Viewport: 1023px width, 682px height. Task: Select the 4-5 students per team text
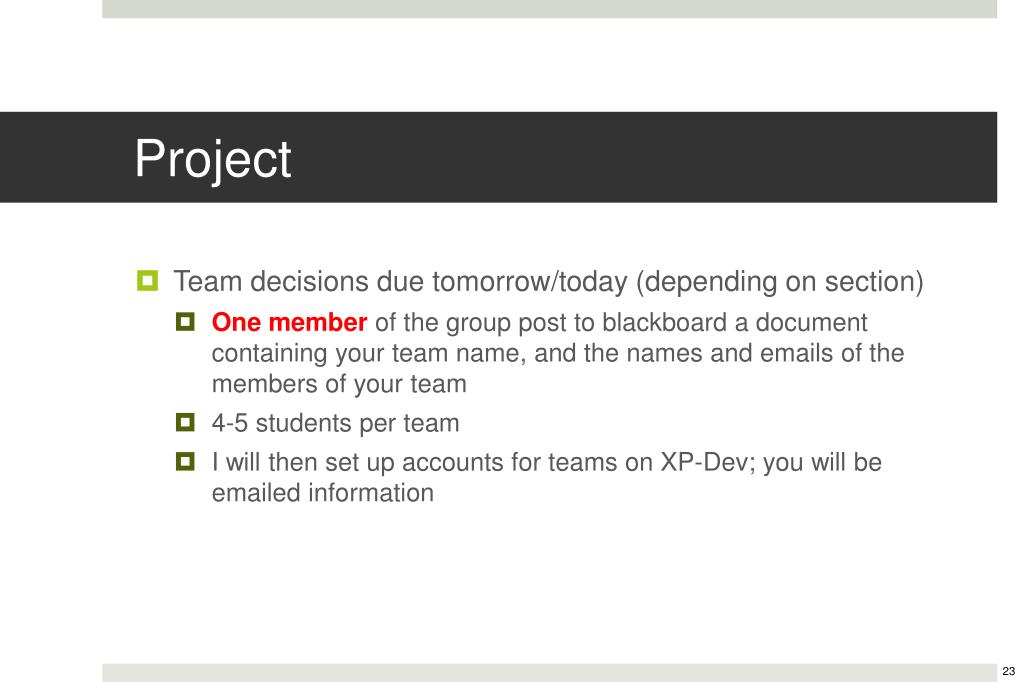(x=335, y=424)
